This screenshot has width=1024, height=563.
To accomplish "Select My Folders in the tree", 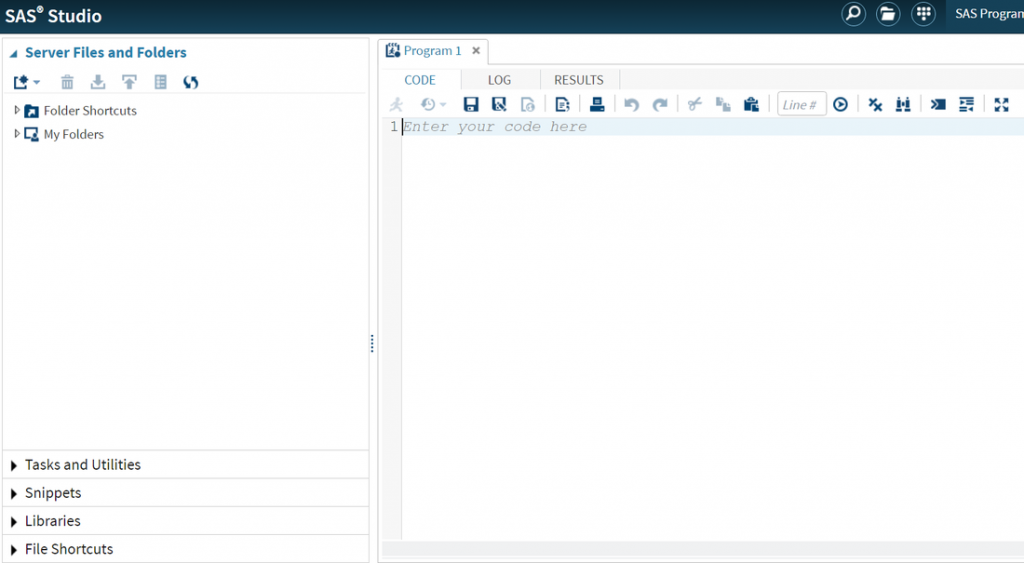I will coord(74,134).
